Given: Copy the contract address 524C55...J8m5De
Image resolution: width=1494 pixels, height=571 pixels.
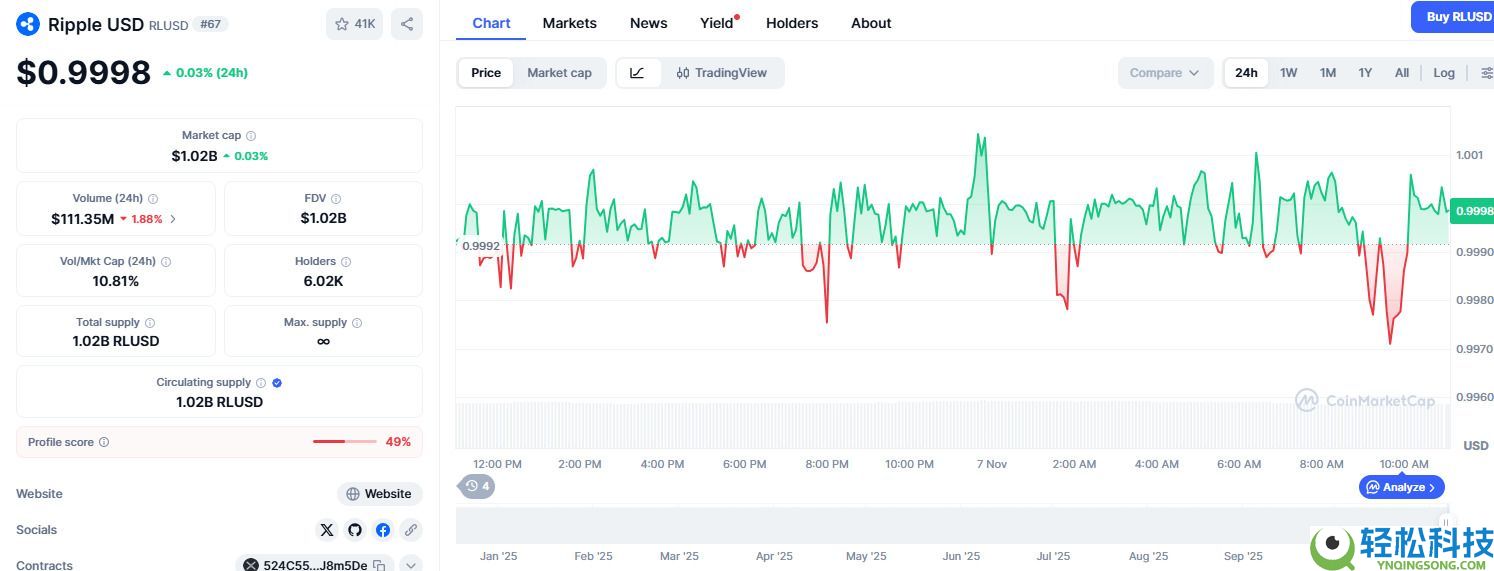Looking at the screenshot, I should point(379,566).
